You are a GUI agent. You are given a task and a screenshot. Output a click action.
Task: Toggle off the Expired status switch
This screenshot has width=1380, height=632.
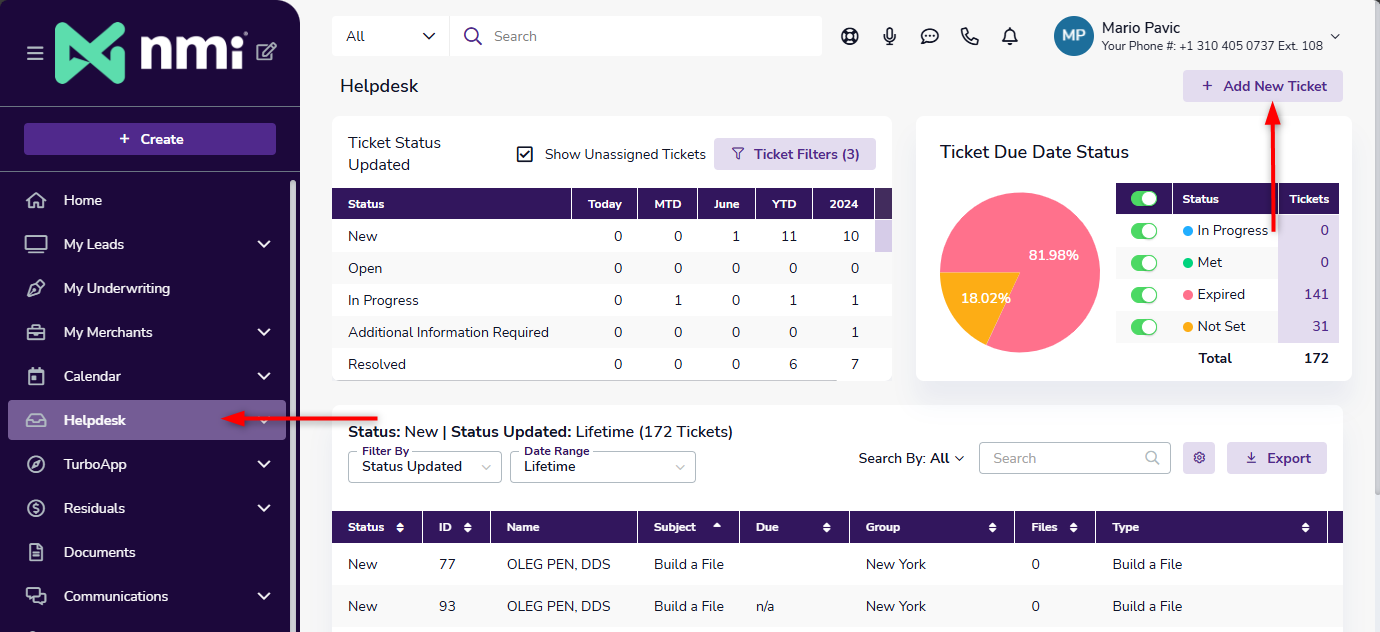[1143, 295]
